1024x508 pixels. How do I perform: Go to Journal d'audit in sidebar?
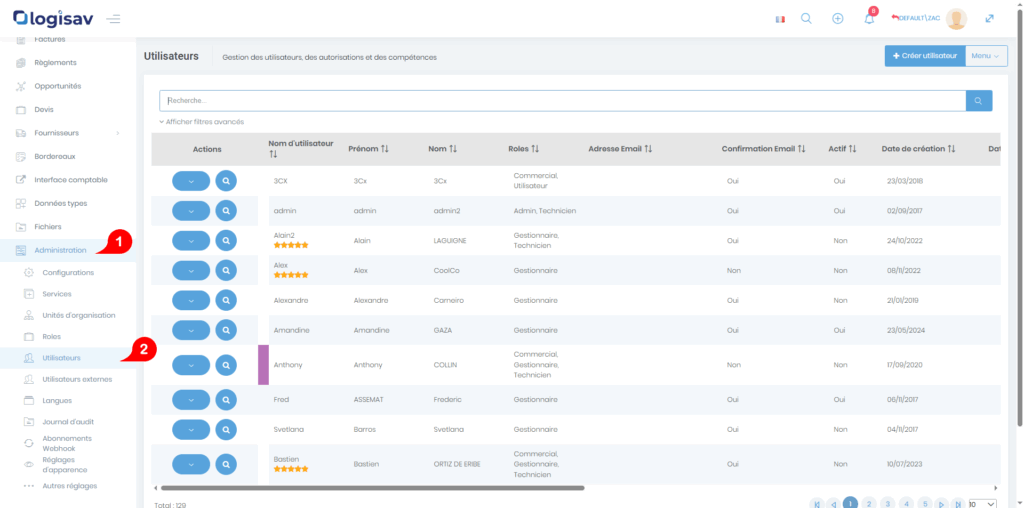coord(68,422)
